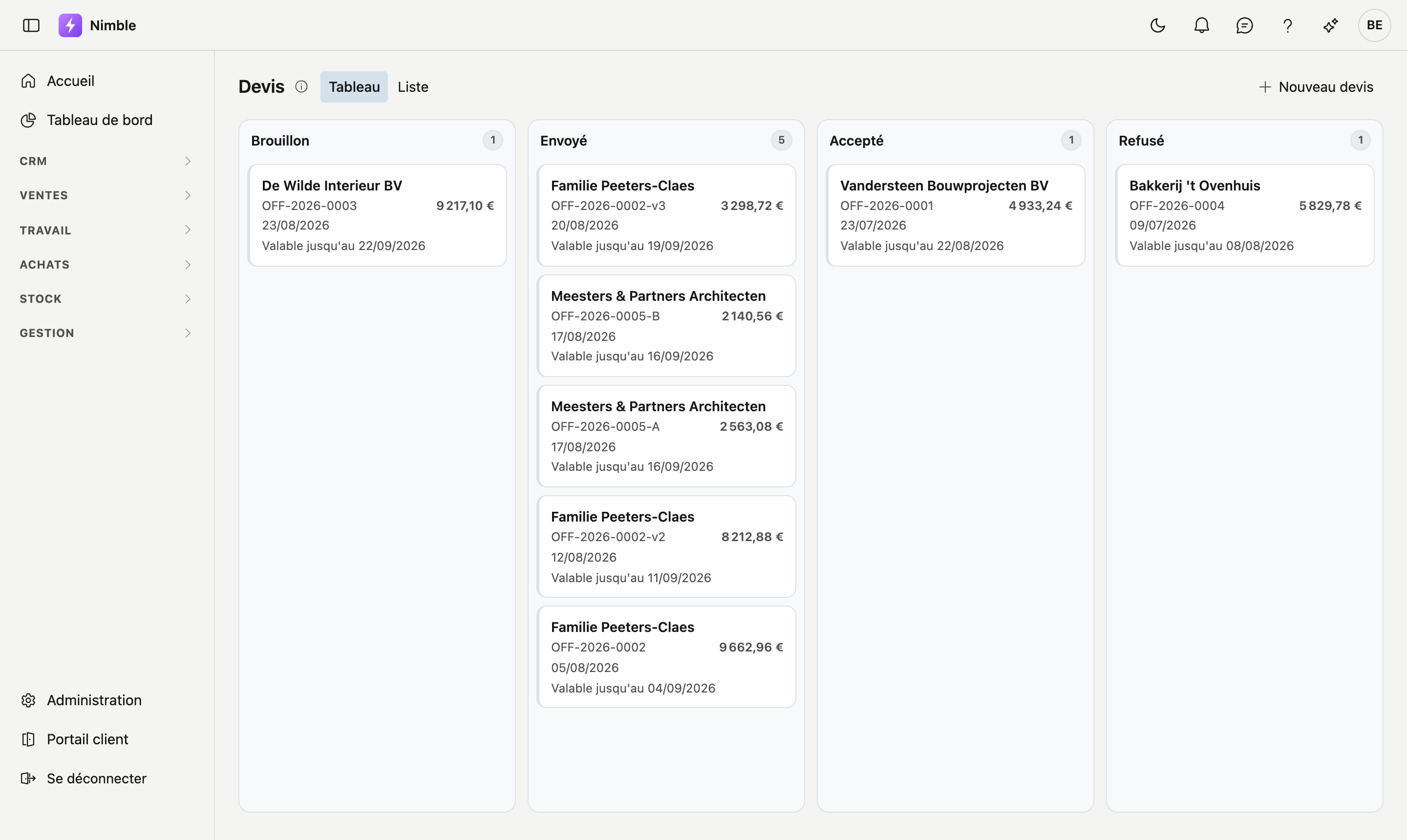Click the Accueil home icon
1407x840 pixels.
(x=28, y=81)
